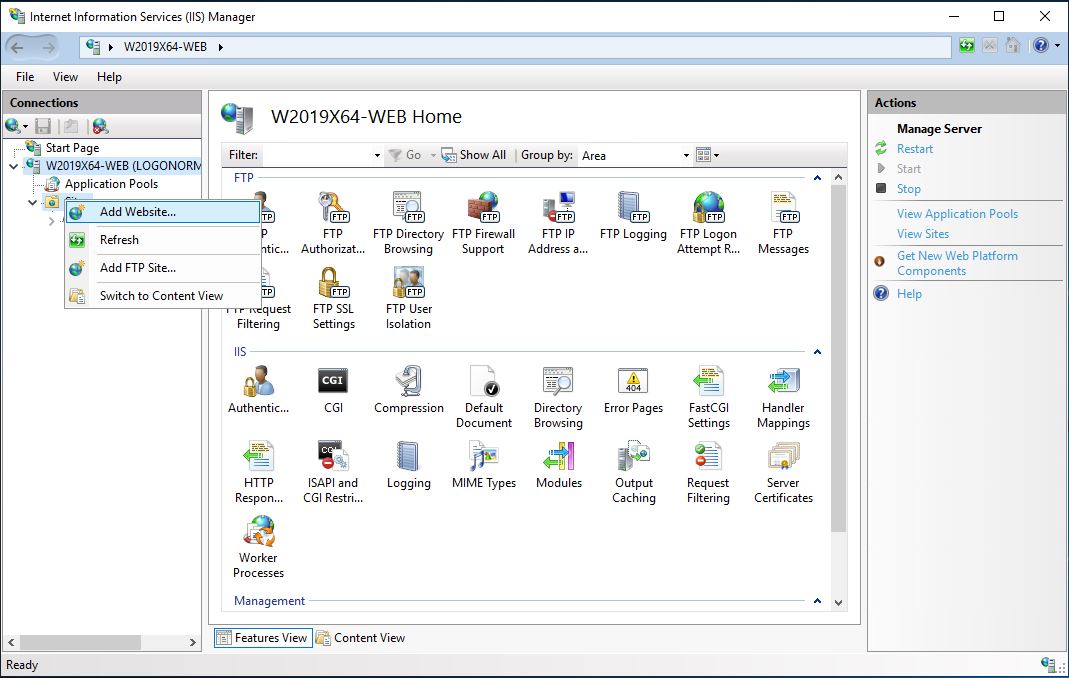Click the View Sites link
The image size is (1069, 678).
click(922, 234)
